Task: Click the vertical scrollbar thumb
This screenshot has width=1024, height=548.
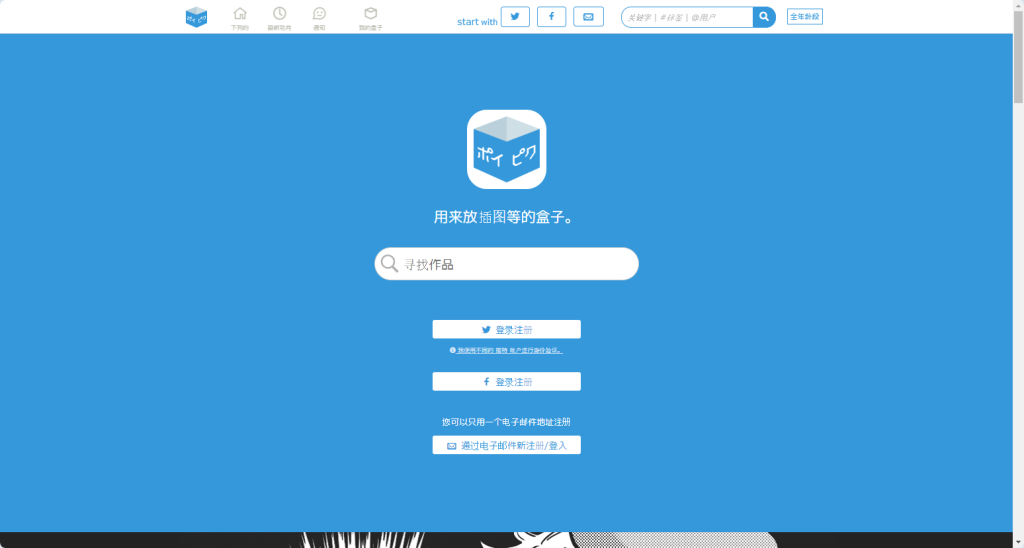Action: click(1018, 57)
